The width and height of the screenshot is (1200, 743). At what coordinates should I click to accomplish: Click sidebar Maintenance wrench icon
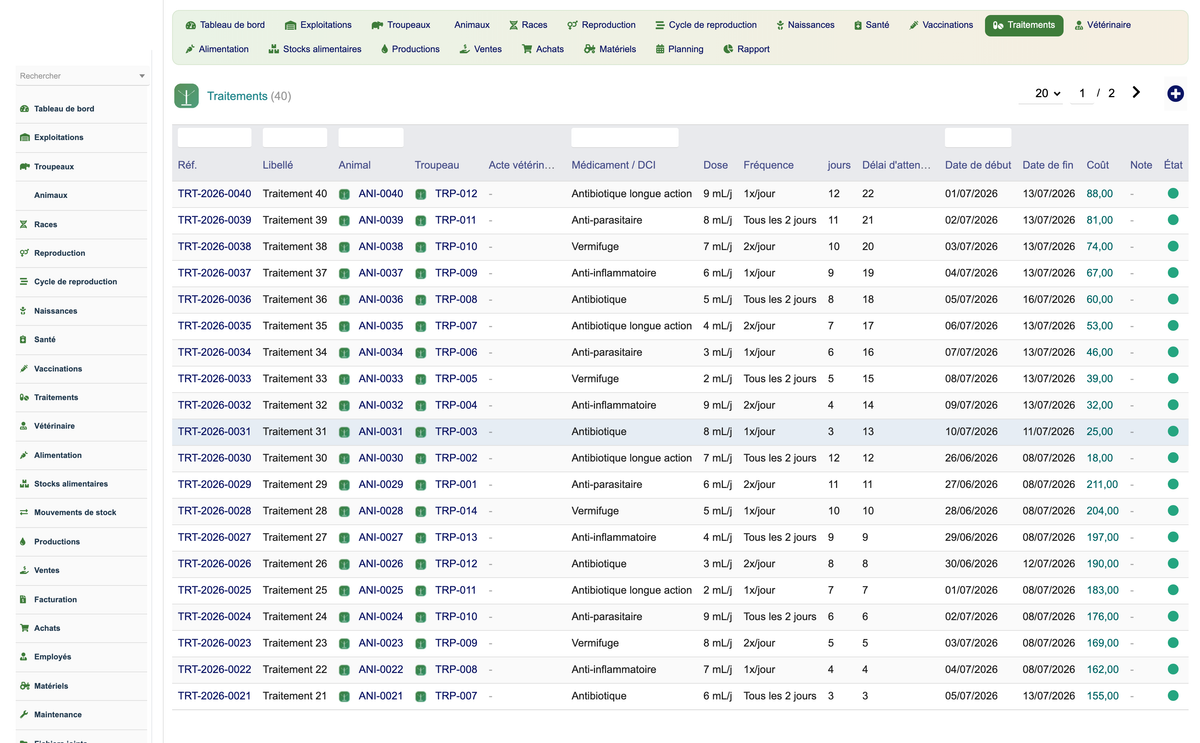24,715
